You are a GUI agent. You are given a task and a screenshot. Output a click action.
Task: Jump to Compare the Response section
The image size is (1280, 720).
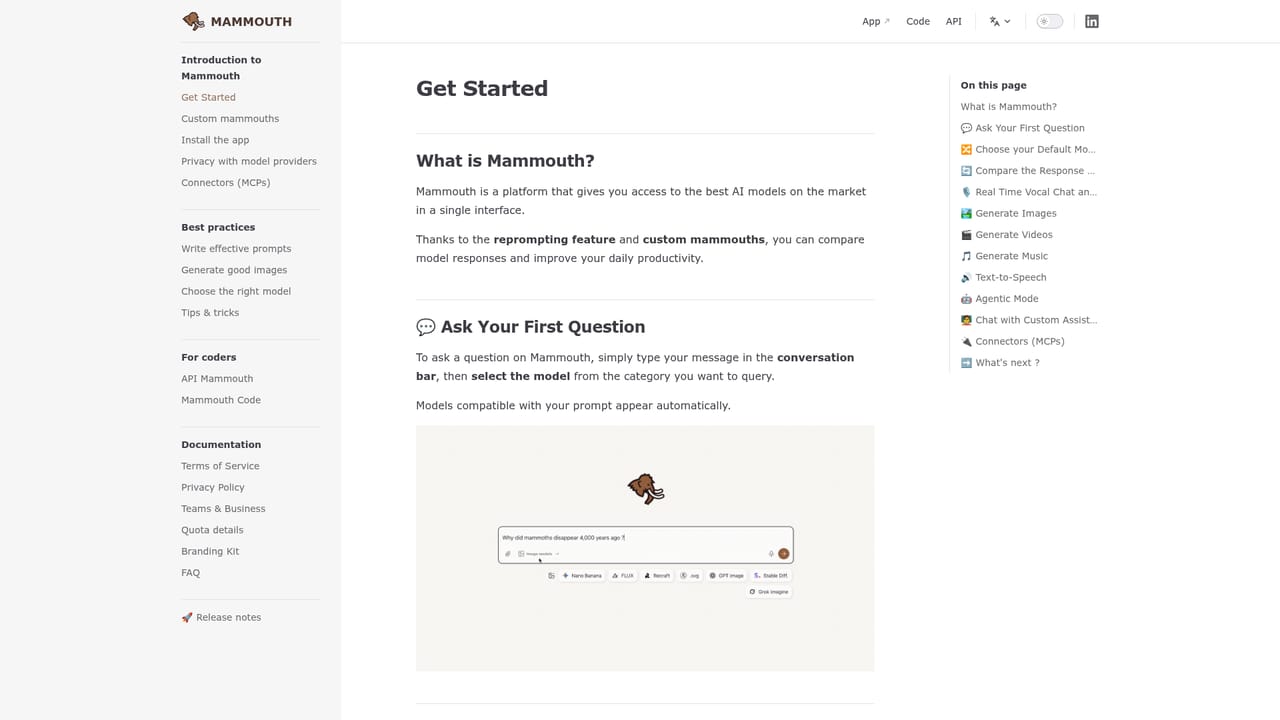[1028, 170]
